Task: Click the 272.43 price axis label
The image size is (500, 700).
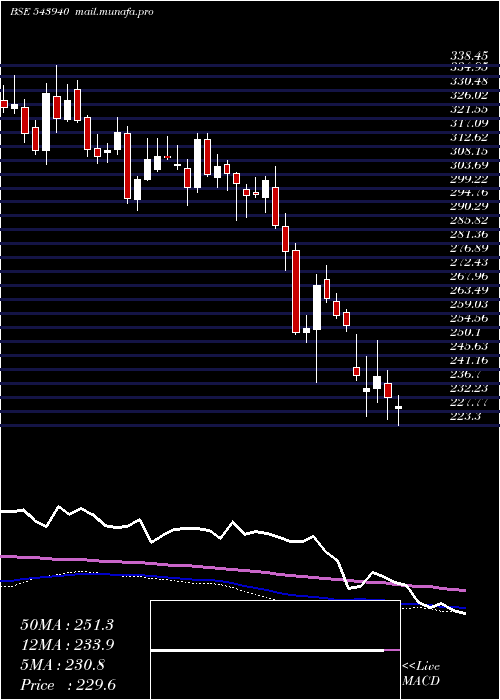Action: click(x=468, y=262)
